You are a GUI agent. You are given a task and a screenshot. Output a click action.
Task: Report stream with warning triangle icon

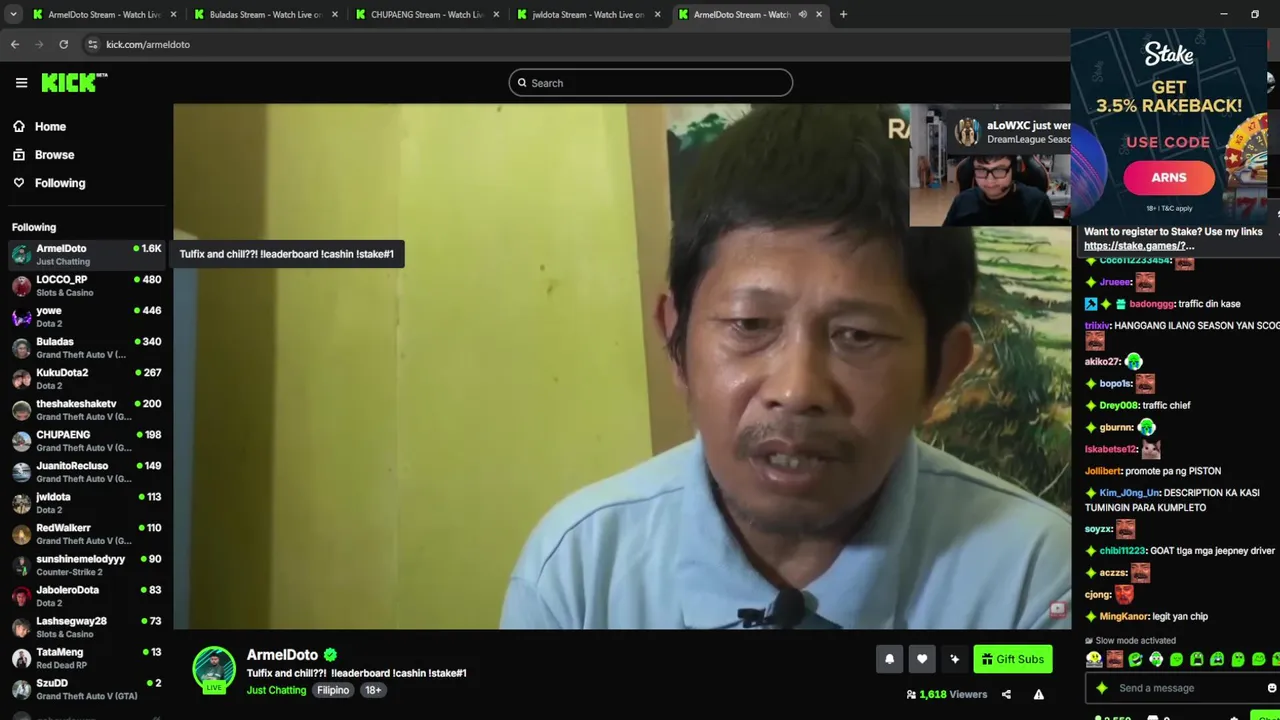1039,695
